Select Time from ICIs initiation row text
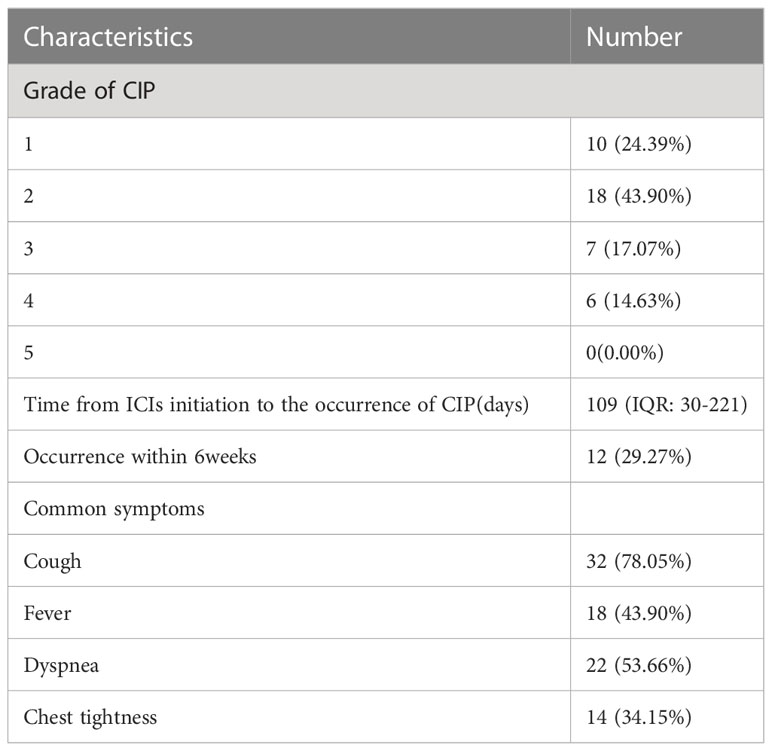This screenshot has width=772, height=751. point(276,405)
